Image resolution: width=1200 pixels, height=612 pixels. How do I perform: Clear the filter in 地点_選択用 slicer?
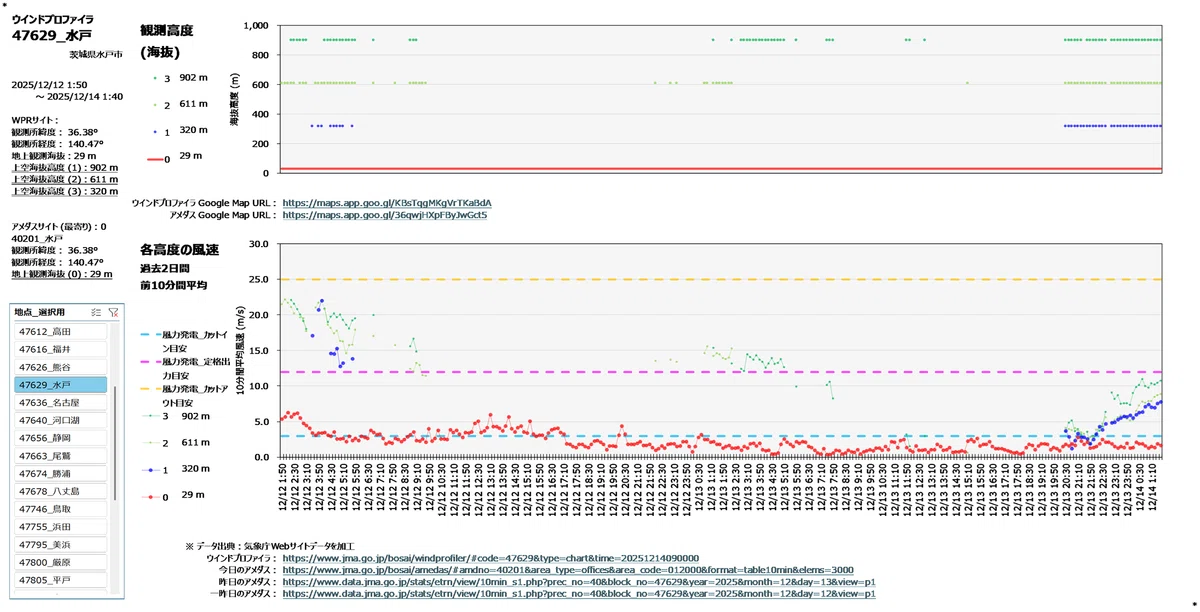click(113, 312)
